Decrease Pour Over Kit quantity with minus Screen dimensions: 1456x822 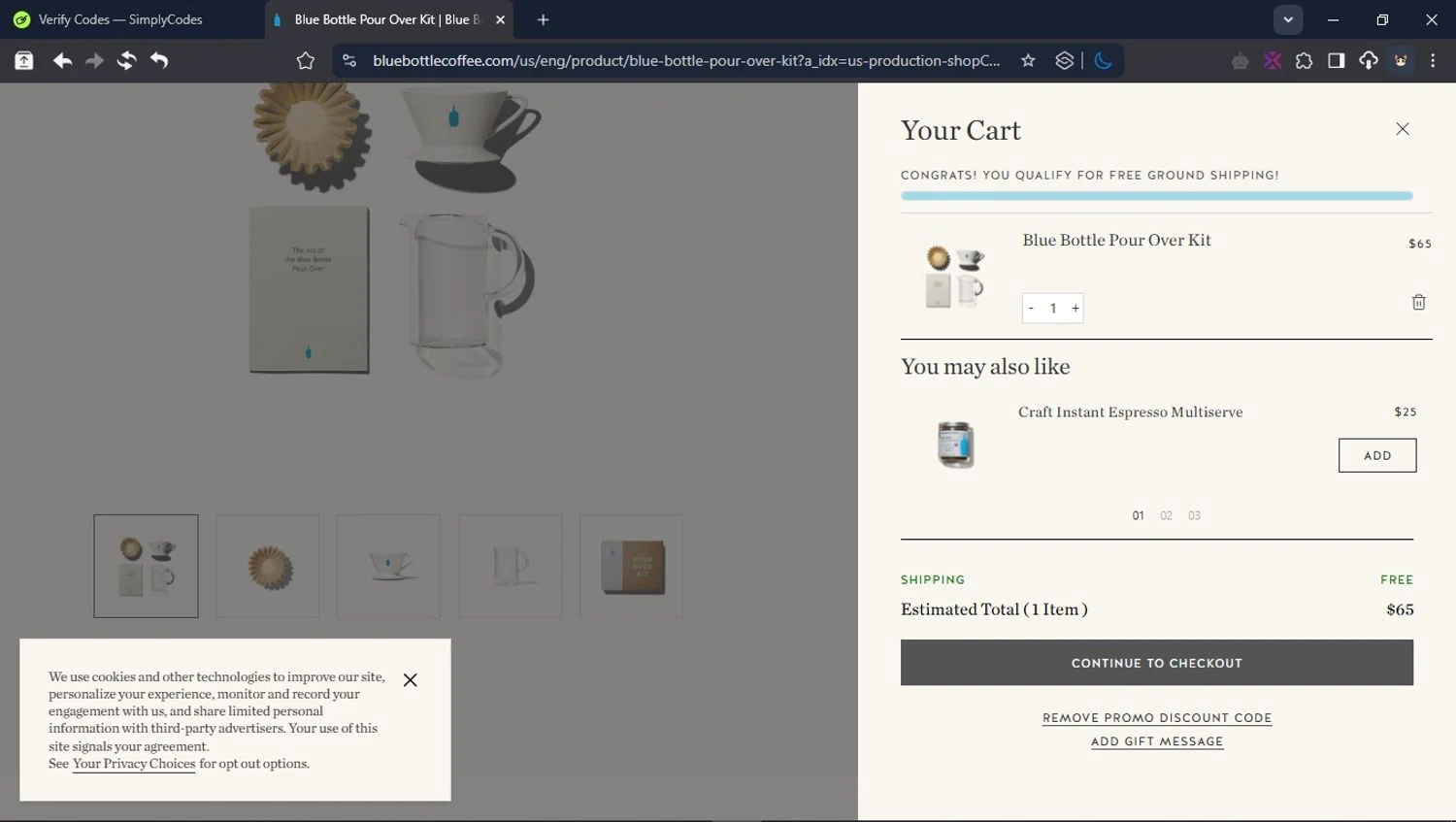1031,309
